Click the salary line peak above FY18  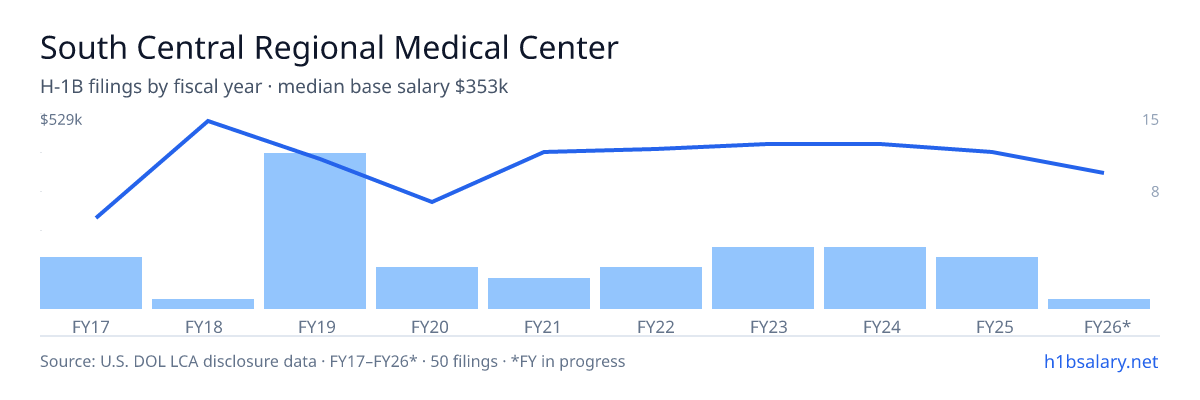[208, 121]
